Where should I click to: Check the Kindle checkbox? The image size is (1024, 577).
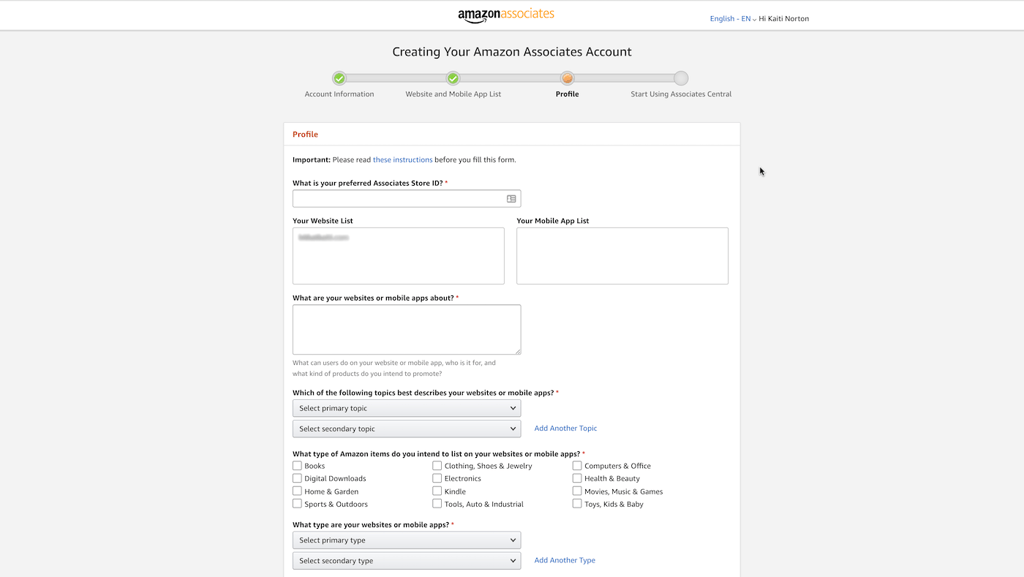pos(437,491)
